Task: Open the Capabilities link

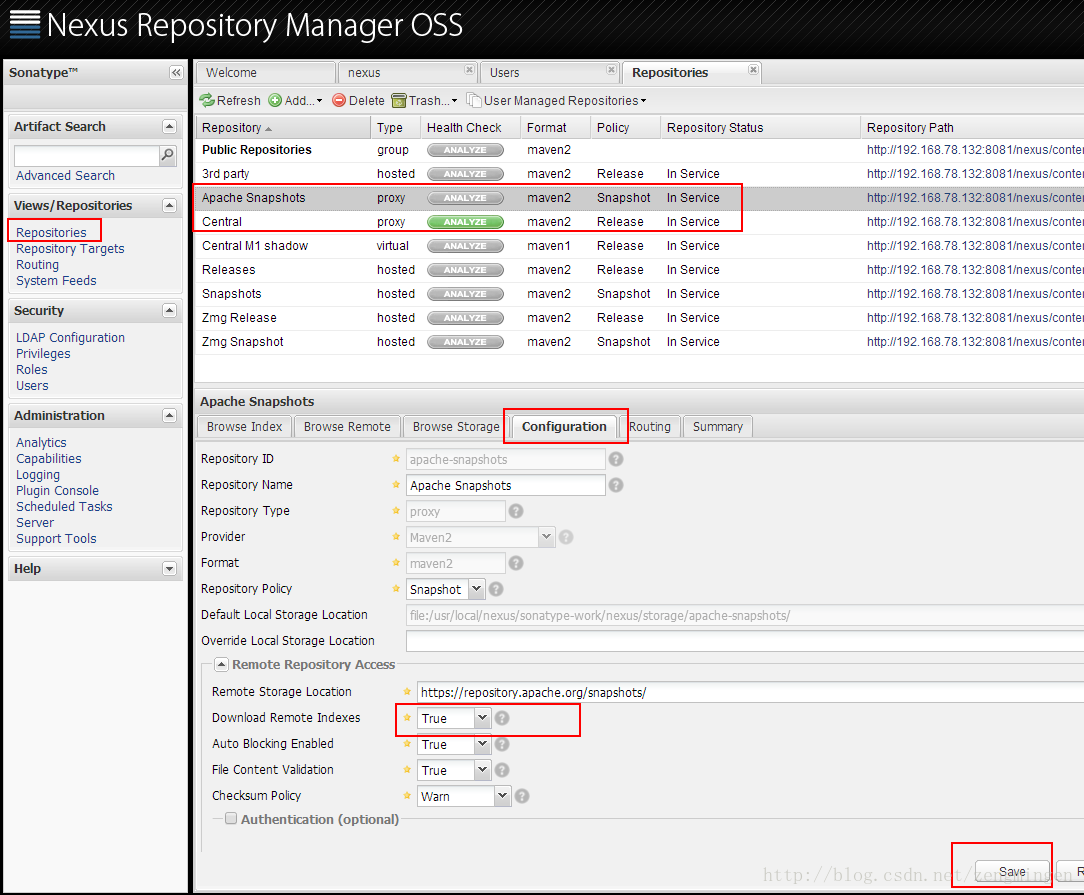Action: click(49, 459)
